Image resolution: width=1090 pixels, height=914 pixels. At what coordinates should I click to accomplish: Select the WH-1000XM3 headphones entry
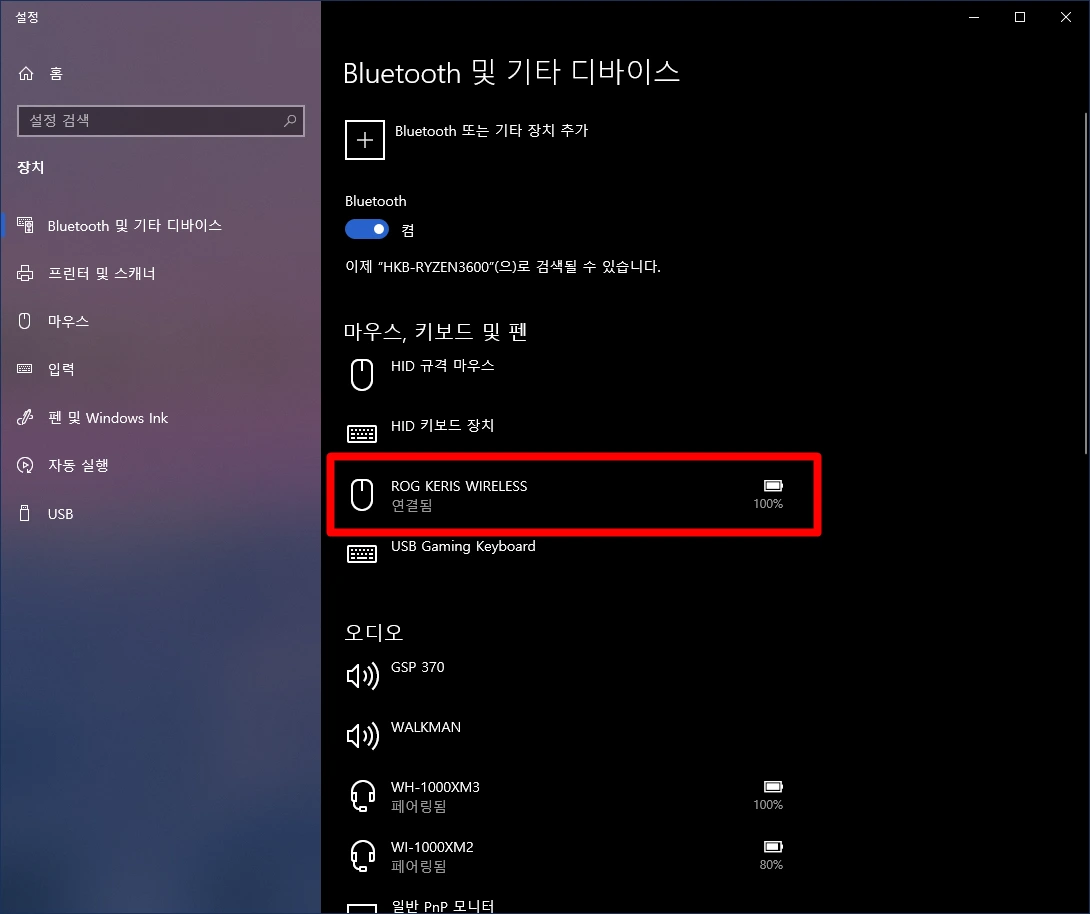569,796
